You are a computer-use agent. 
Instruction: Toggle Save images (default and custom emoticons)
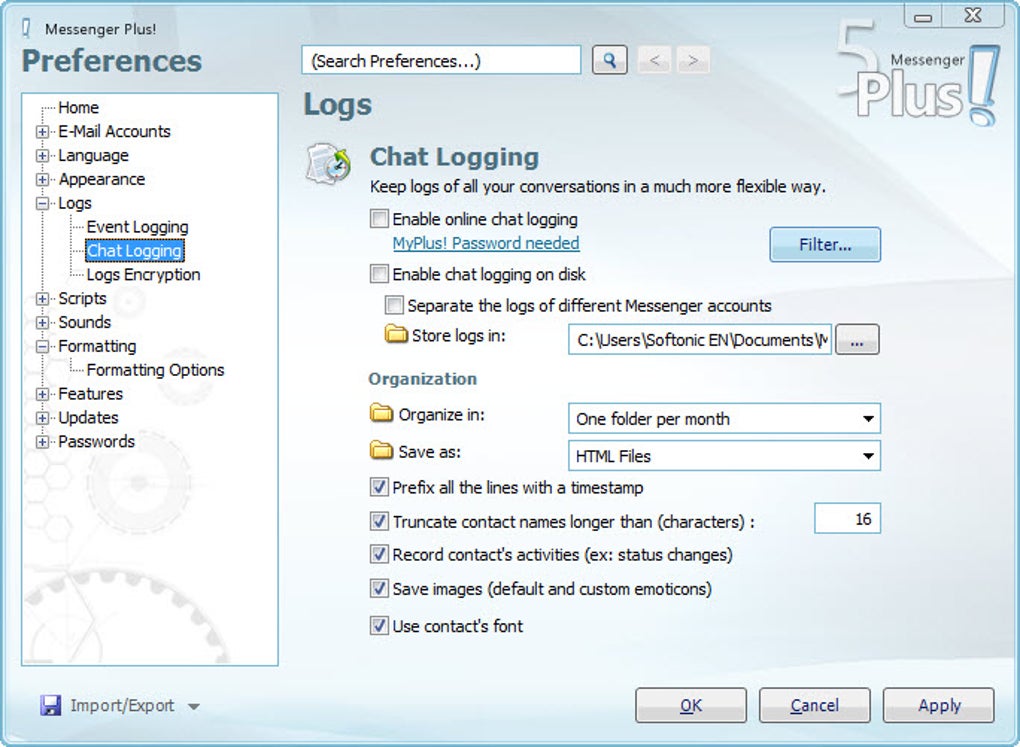(379, 589)
